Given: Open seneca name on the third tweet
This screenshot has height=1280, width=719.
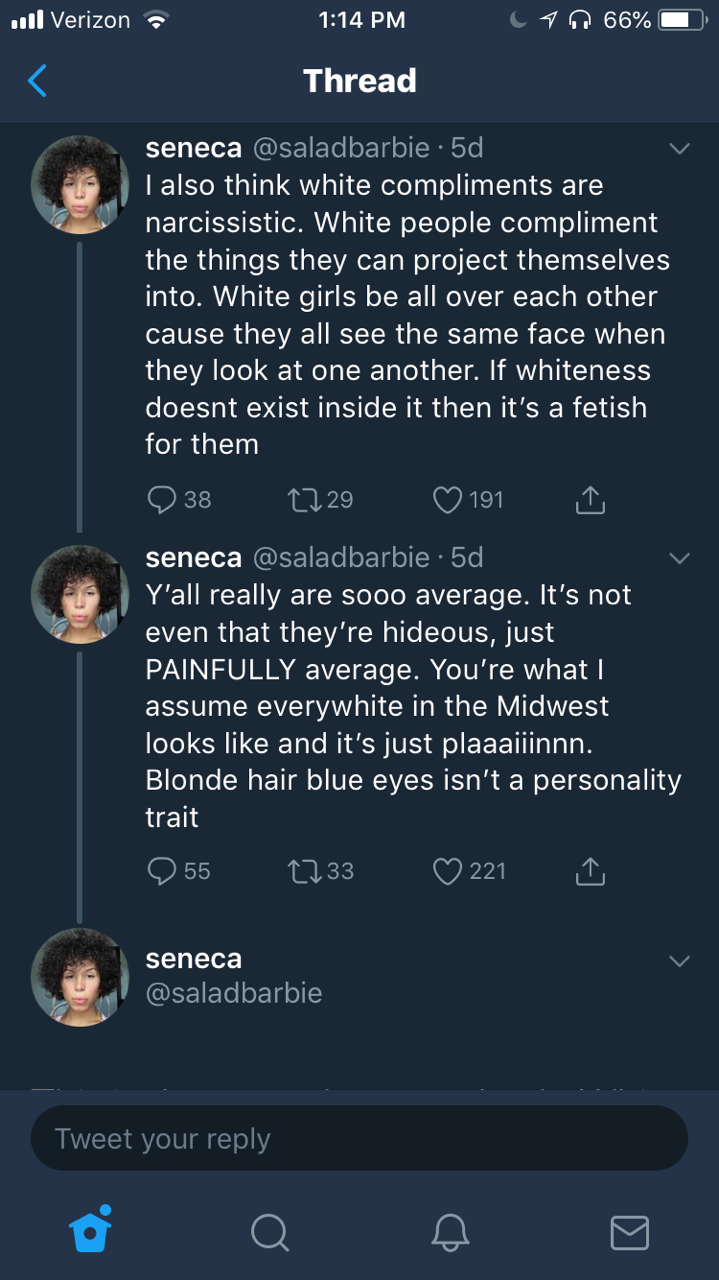Looking at the screenshot, I should (194, 958).
